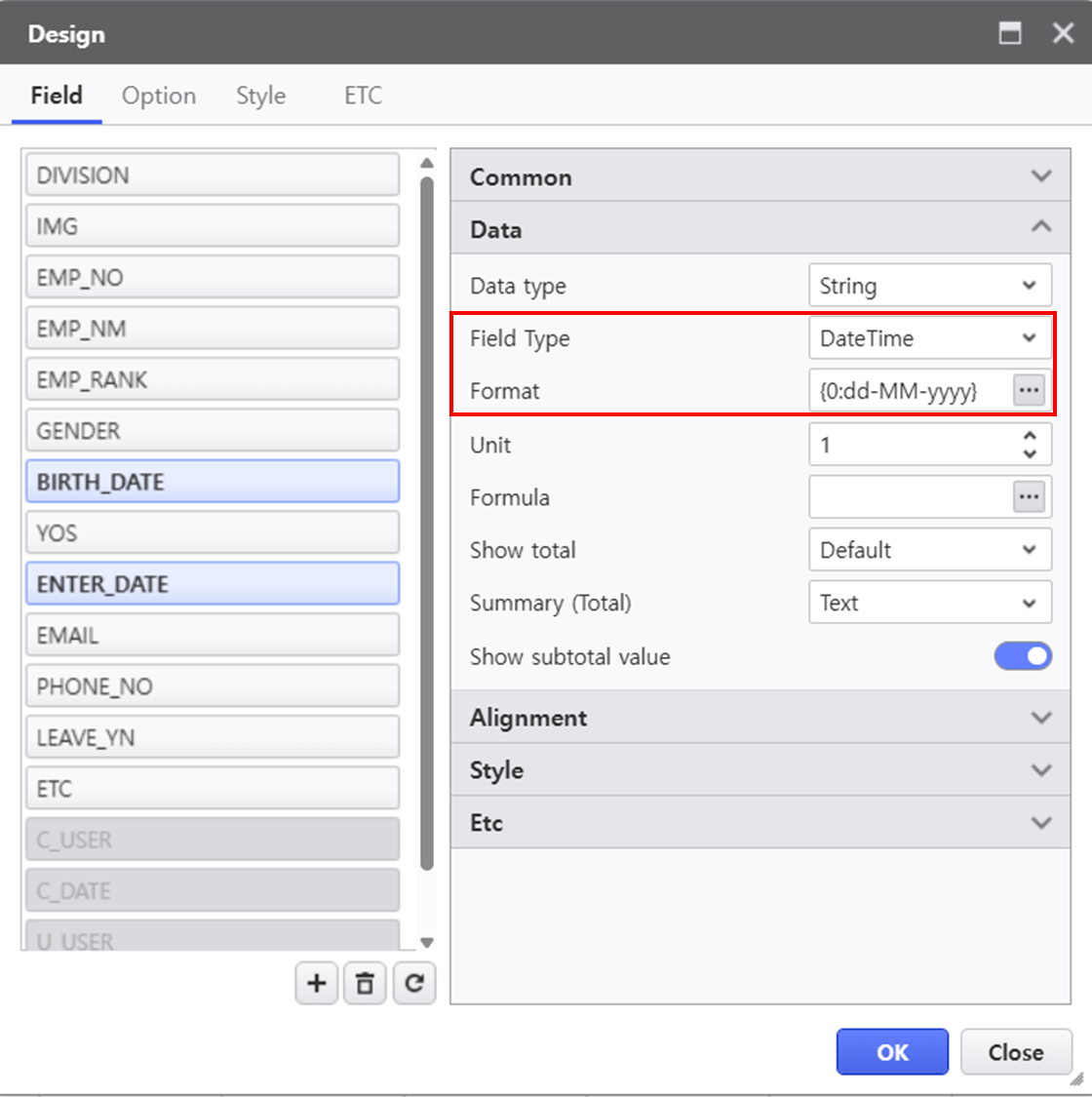Maximize the Design dialog window
The height and width of the screenshot is (1097, 1092).
pyautogui.click(x=1009, y=33)
